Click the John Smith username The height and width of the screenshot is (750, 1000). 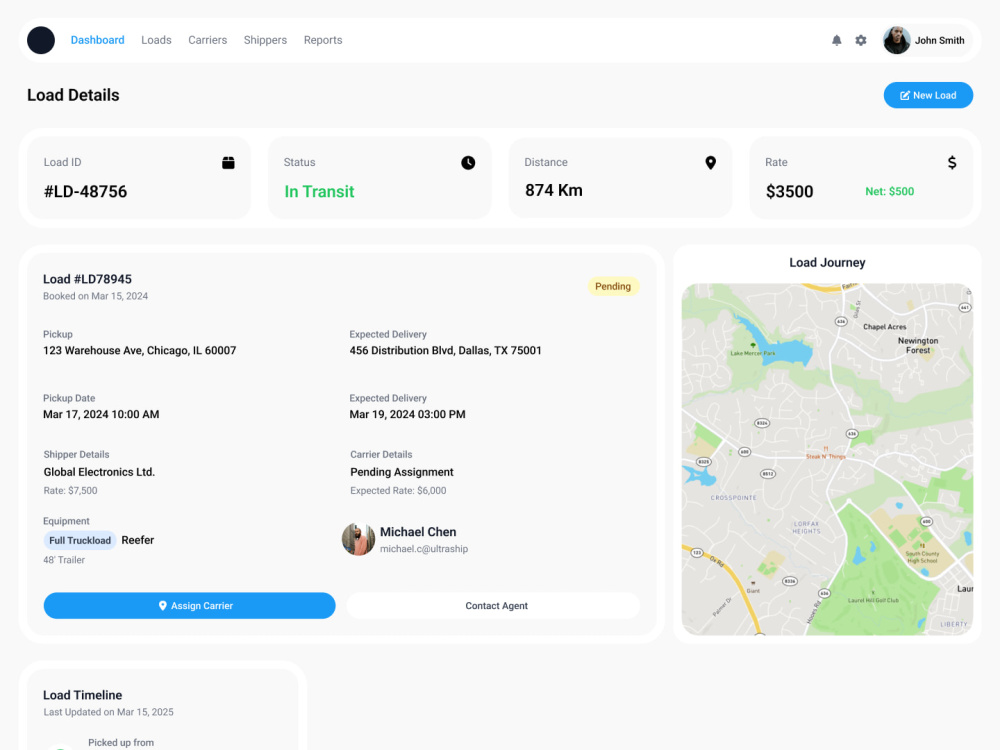tap(939, 40)
